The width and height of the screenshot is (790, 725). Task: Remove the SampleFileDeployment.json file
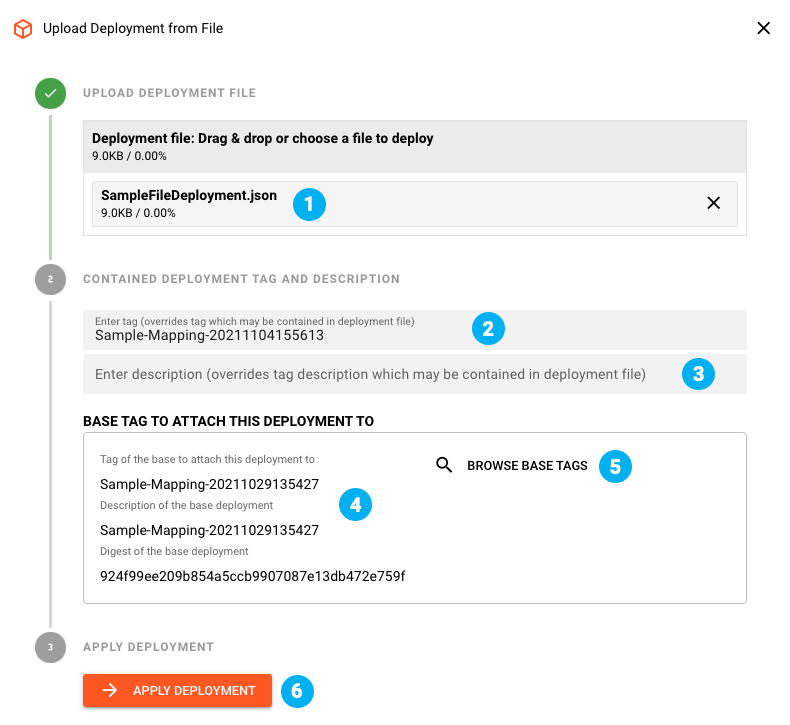[714, 203]
